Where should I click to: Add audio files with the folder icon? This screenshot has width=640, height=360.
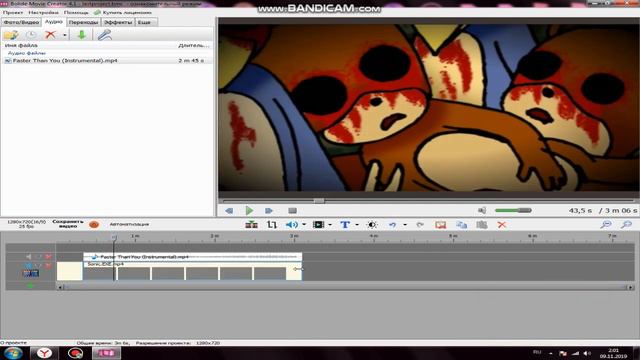coord(11,35)
